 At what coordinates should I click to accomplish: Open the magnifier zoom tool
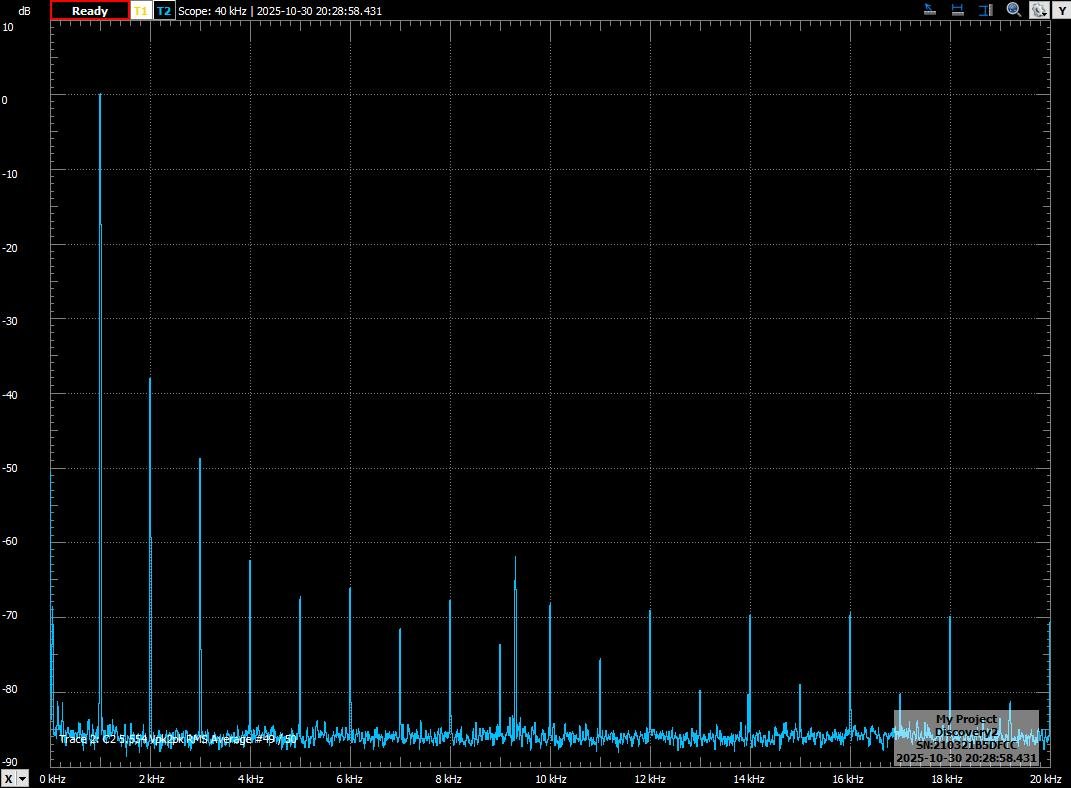coord(1013,10)
